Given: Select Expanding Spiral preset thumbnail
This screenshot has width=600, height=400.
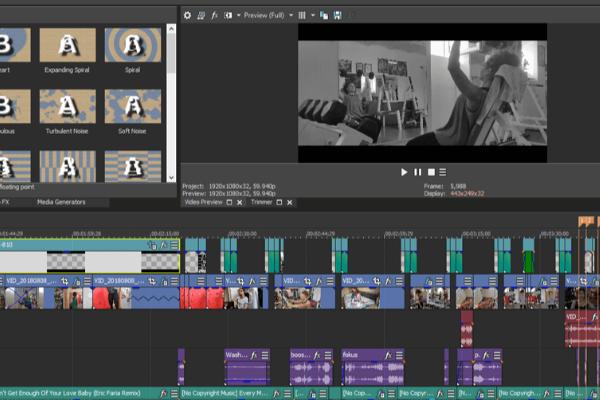Looking at the screenshot, I should click(68, 45).
